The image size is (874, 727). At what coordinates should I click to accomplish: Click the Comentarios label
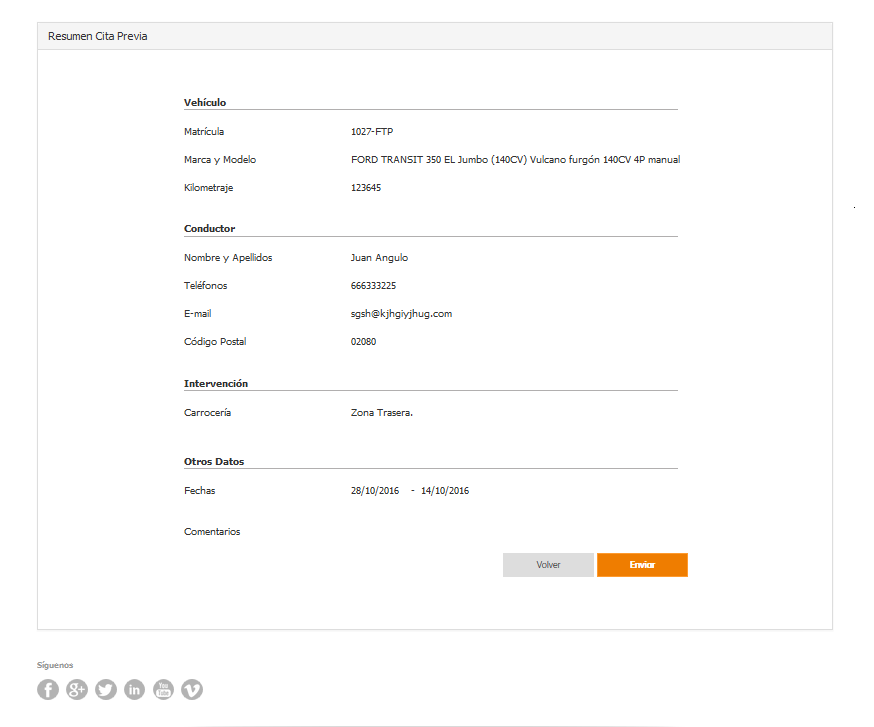pos(212,532)
